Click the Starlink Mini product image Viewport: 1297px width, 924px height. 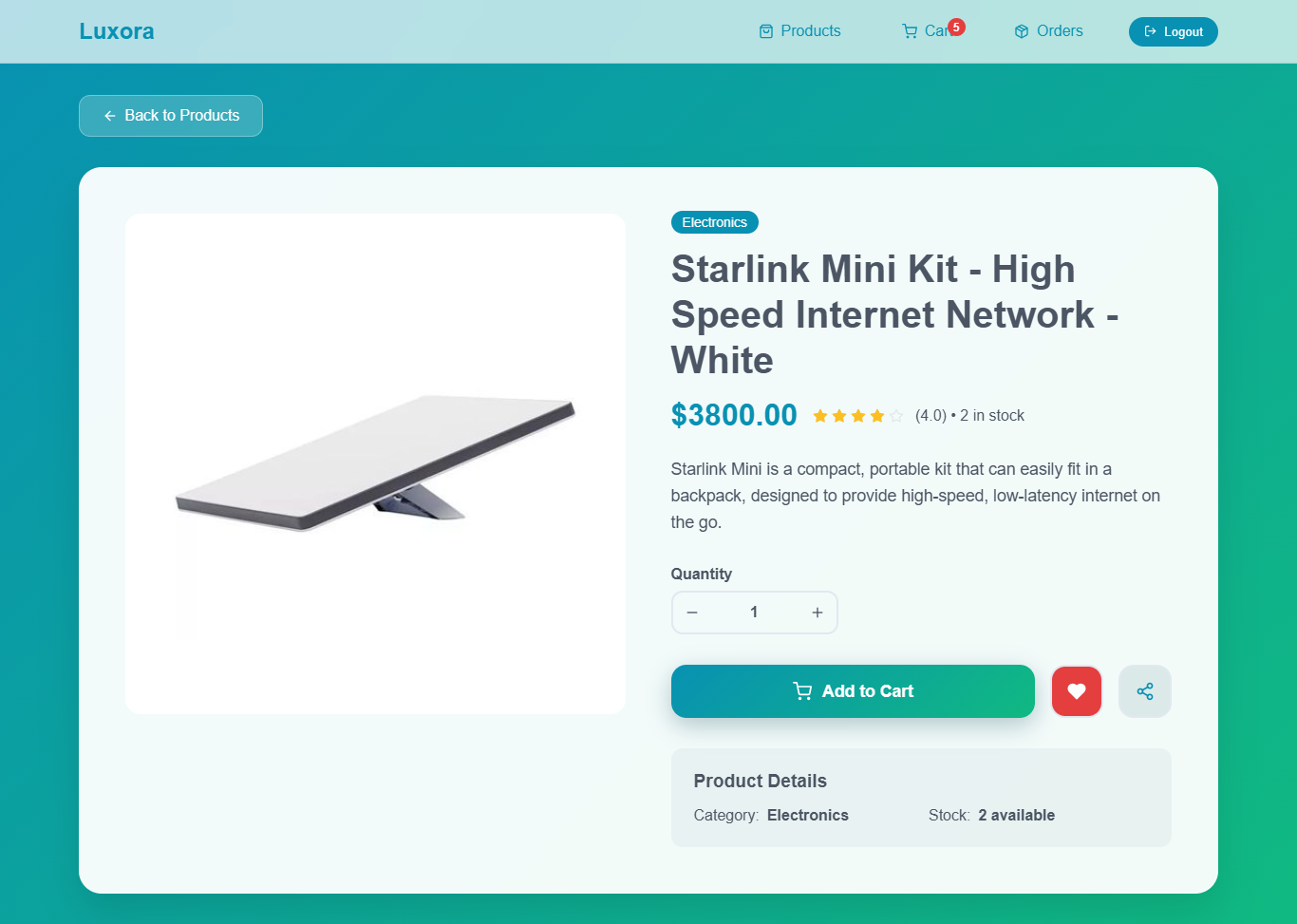(375, 463)
